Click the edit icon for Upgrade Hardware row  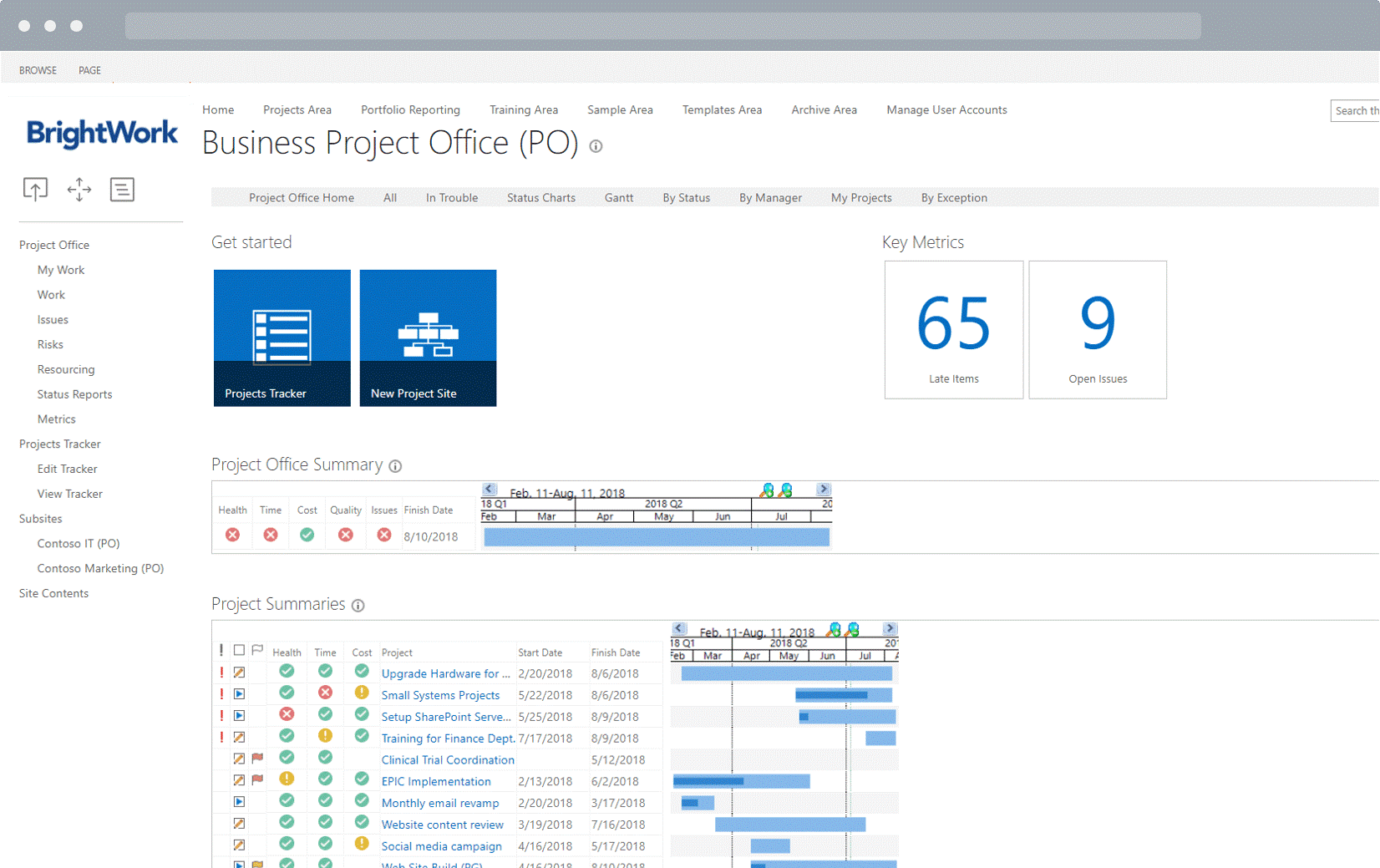239,673
